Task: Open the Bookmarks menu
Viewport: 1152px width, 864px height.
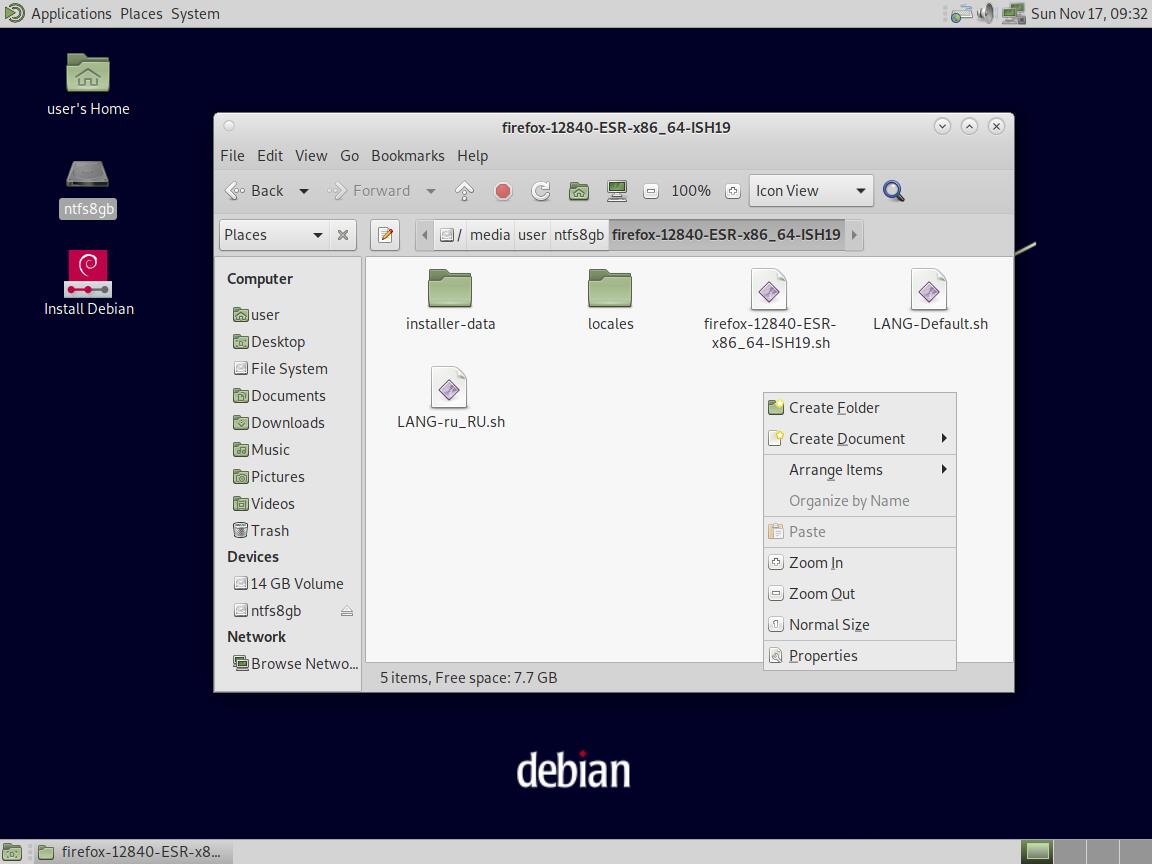Action: tap(408, 156)
